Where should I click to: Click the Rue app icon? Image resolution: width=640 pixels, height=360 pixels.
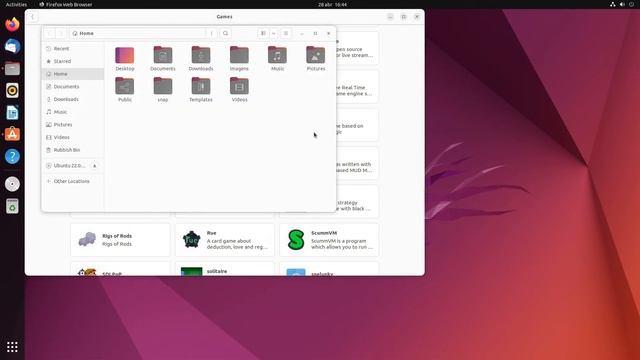(191, 240)
